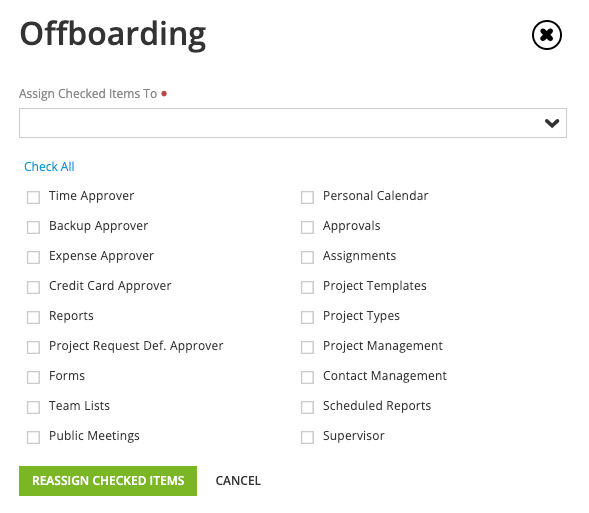Tick the Backup Approver checkbox
589x513 pixels.
click(33, 227)
